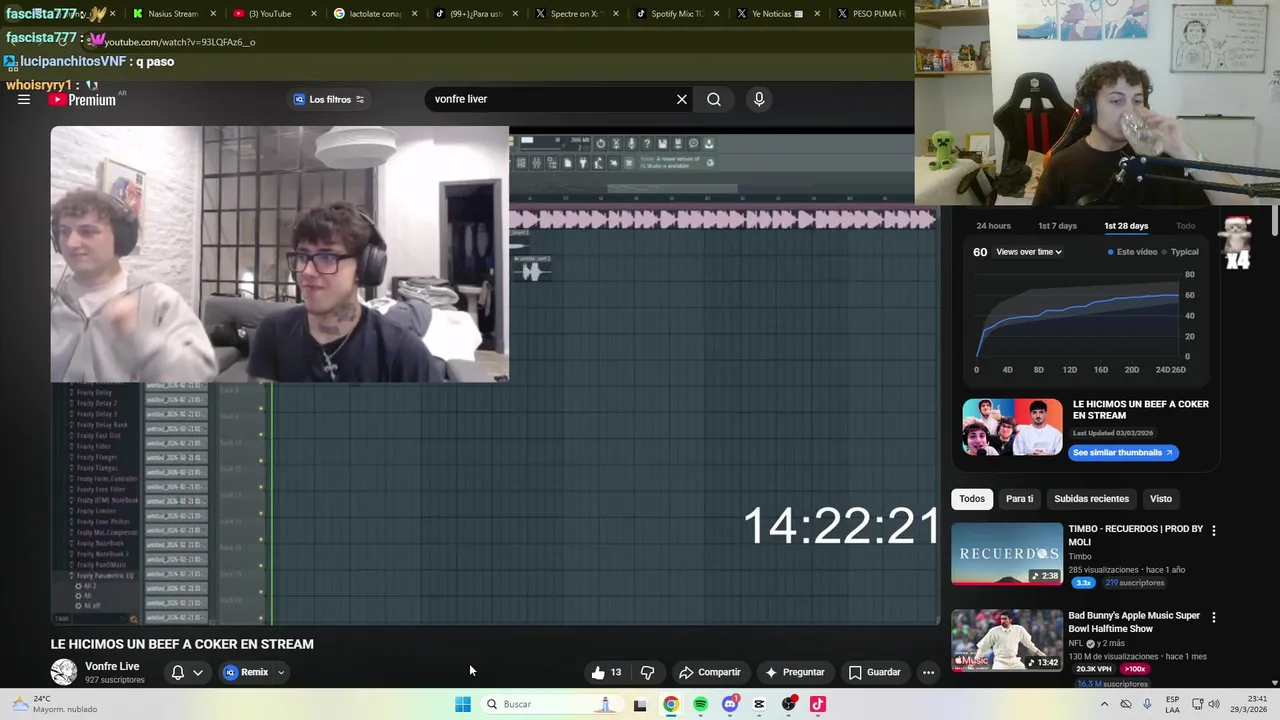Toggle 'Typical' chart legend
This screenshot has width=1280, height=720.
click(x=1180, y=252)
